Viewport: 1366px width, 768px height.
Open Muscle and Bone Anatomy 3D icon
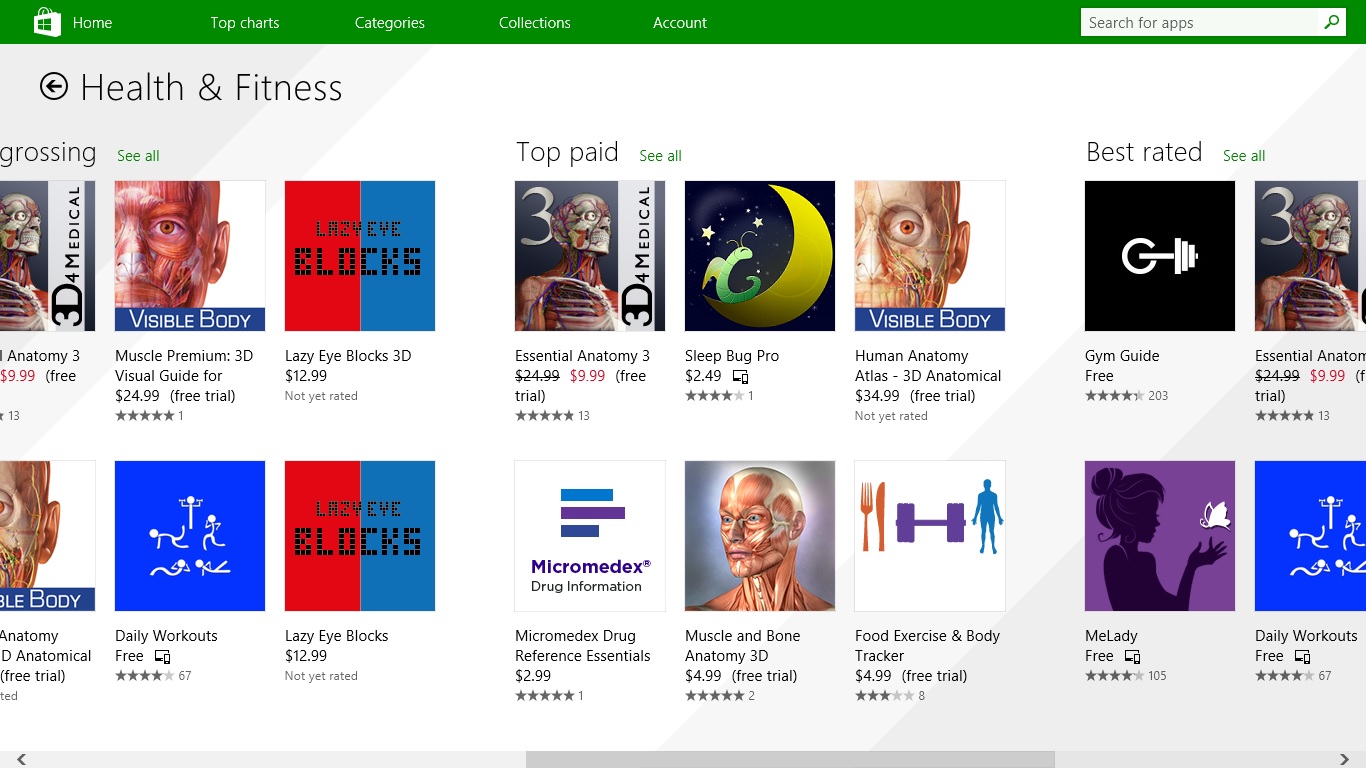760,536
